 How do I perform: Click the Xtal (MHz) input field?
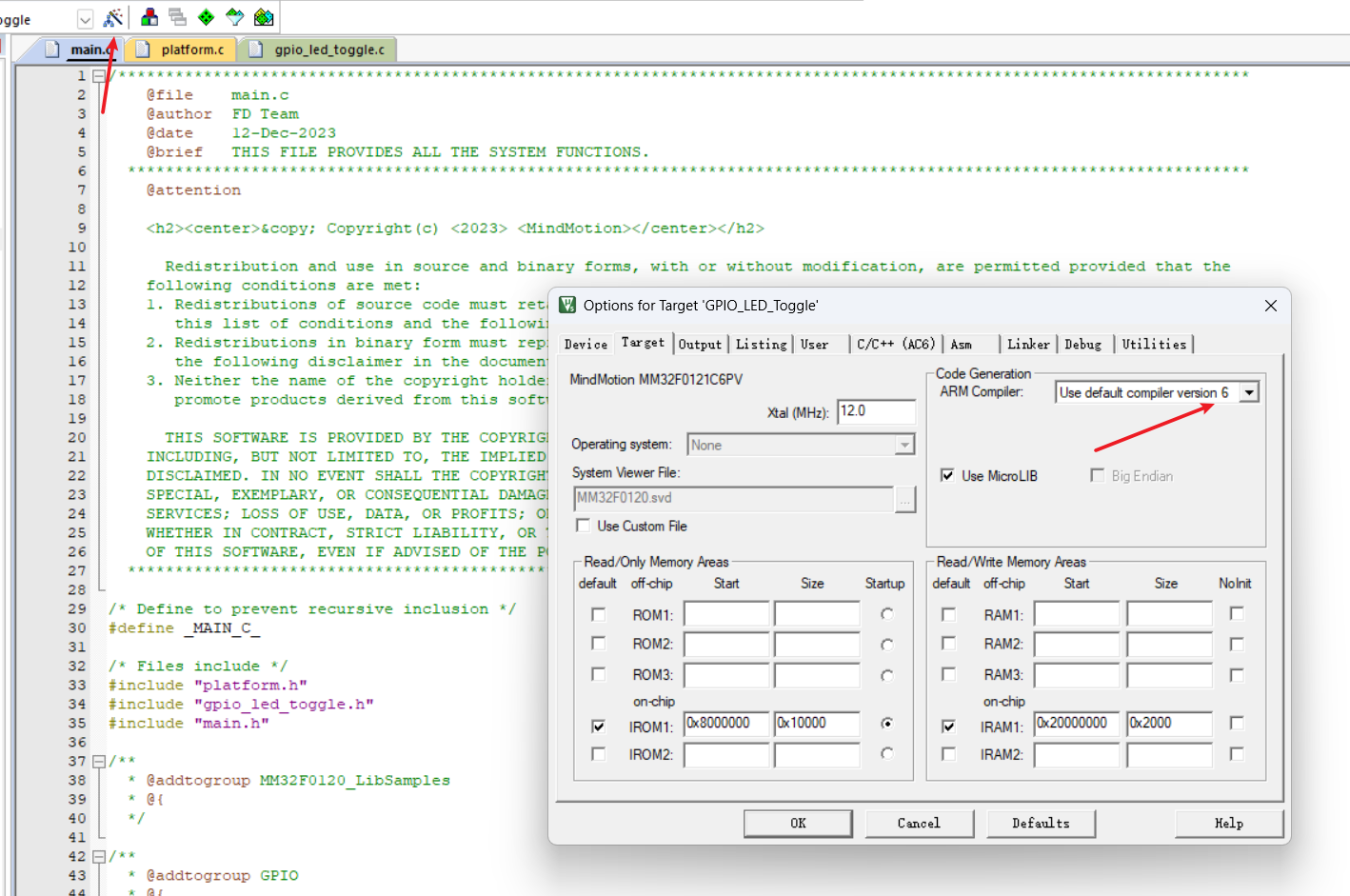coord(875,411)
